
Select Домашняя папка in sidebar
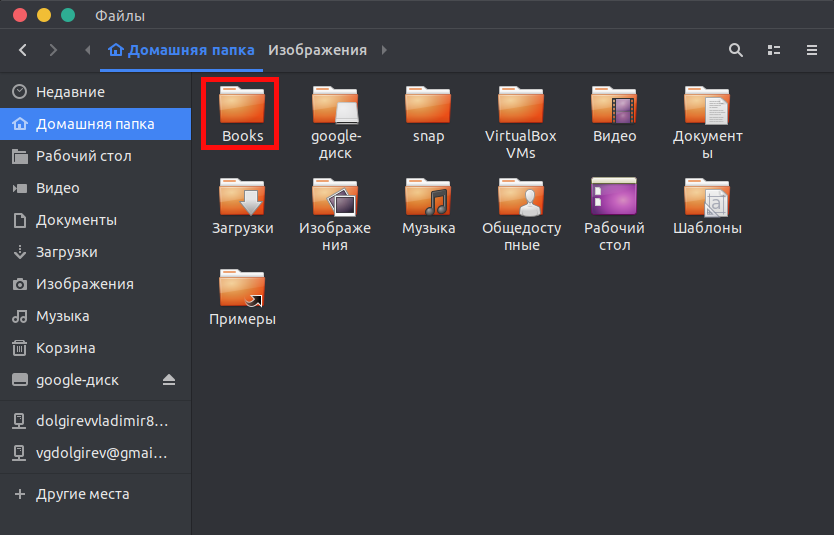point(96,124)
